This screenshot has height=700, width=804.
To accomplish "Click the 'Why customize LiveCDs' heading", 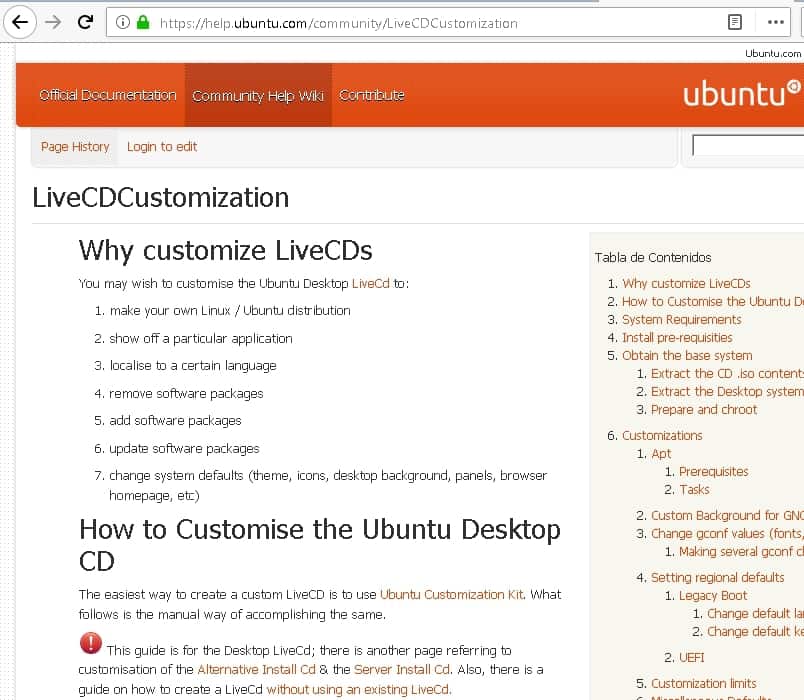I will coord(226,251).
